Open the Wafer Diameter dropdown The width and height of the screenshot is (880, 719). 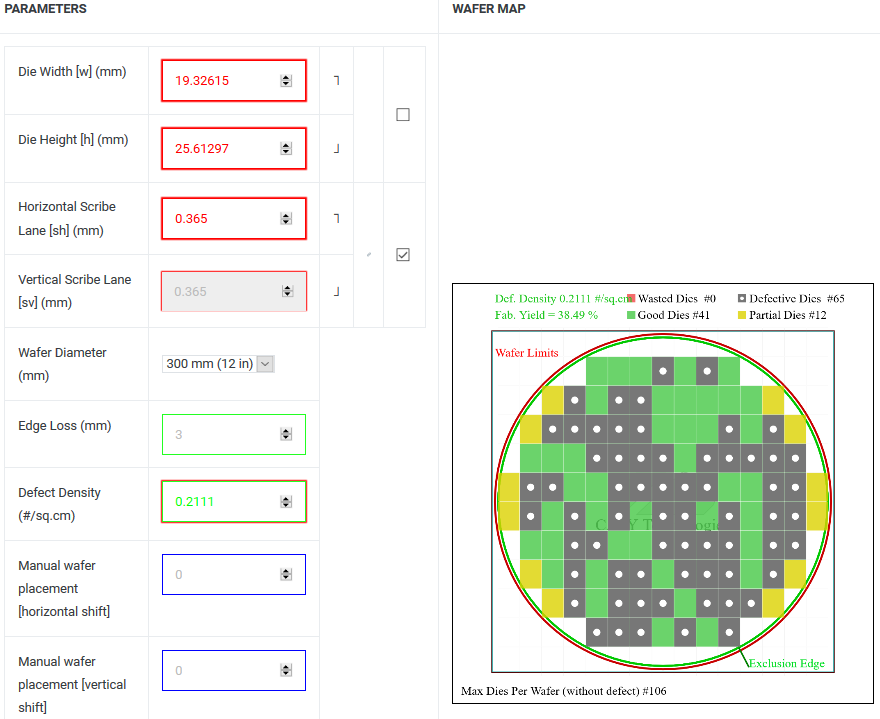[218, 364]
